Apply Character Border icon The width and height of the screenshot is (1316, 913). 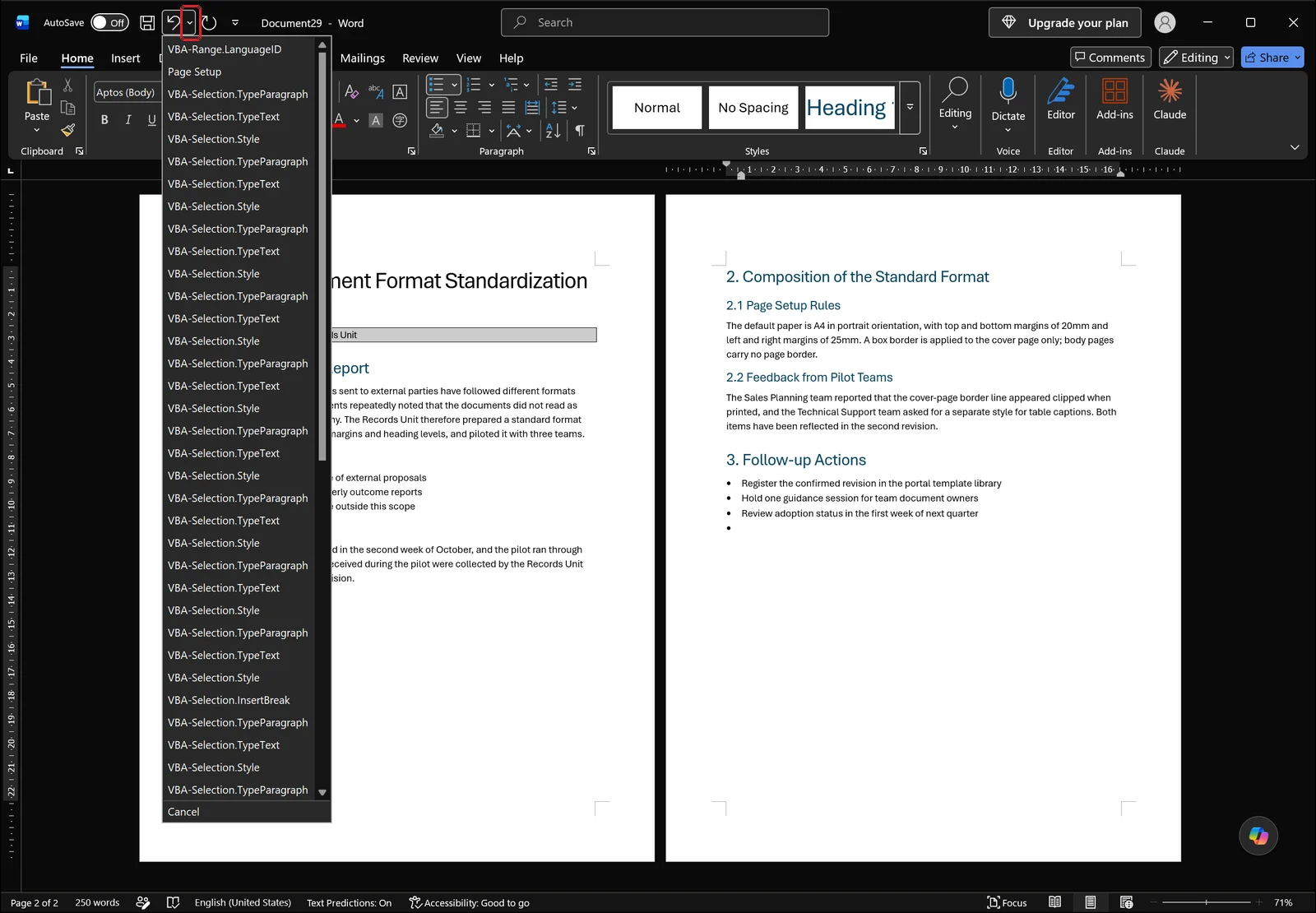pyautogui.click(x=400, y=92)
